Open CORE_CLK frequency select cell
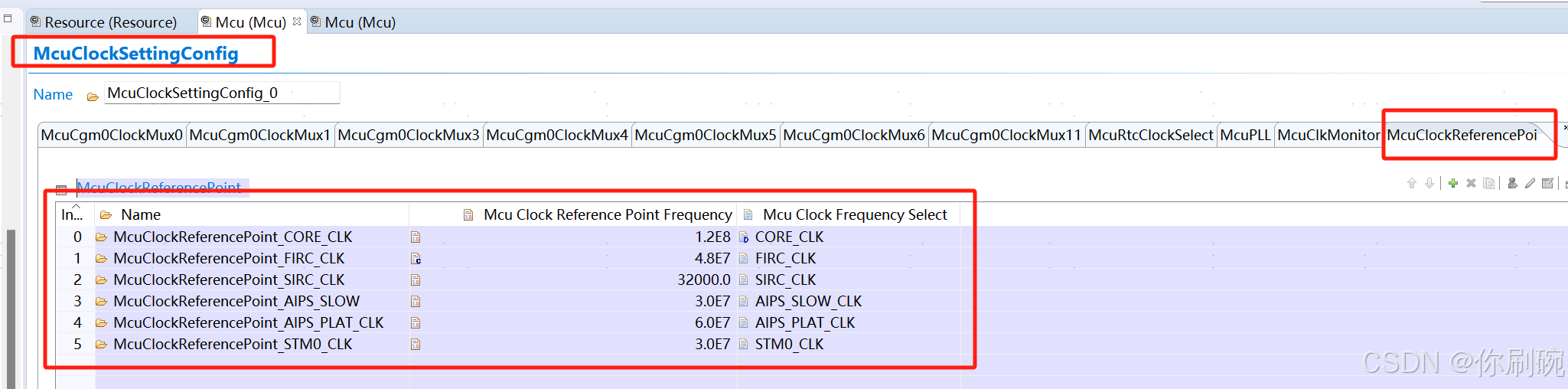The width and height of the screenshot is (1568, 389). click(x=848, y=237)
